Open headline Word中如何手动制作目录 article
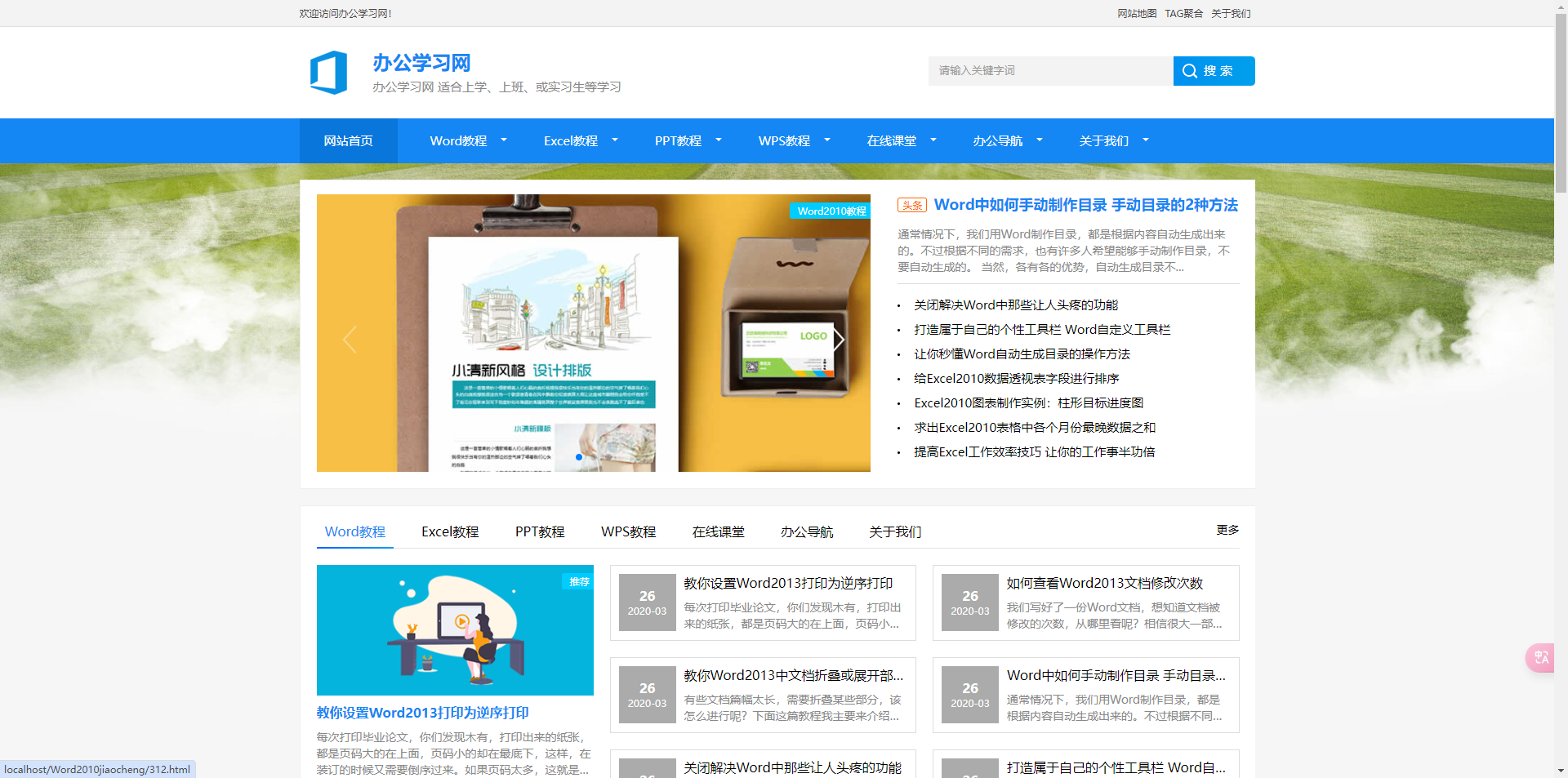Viewport: 1568px width, 778px height. click(1085, 205)
